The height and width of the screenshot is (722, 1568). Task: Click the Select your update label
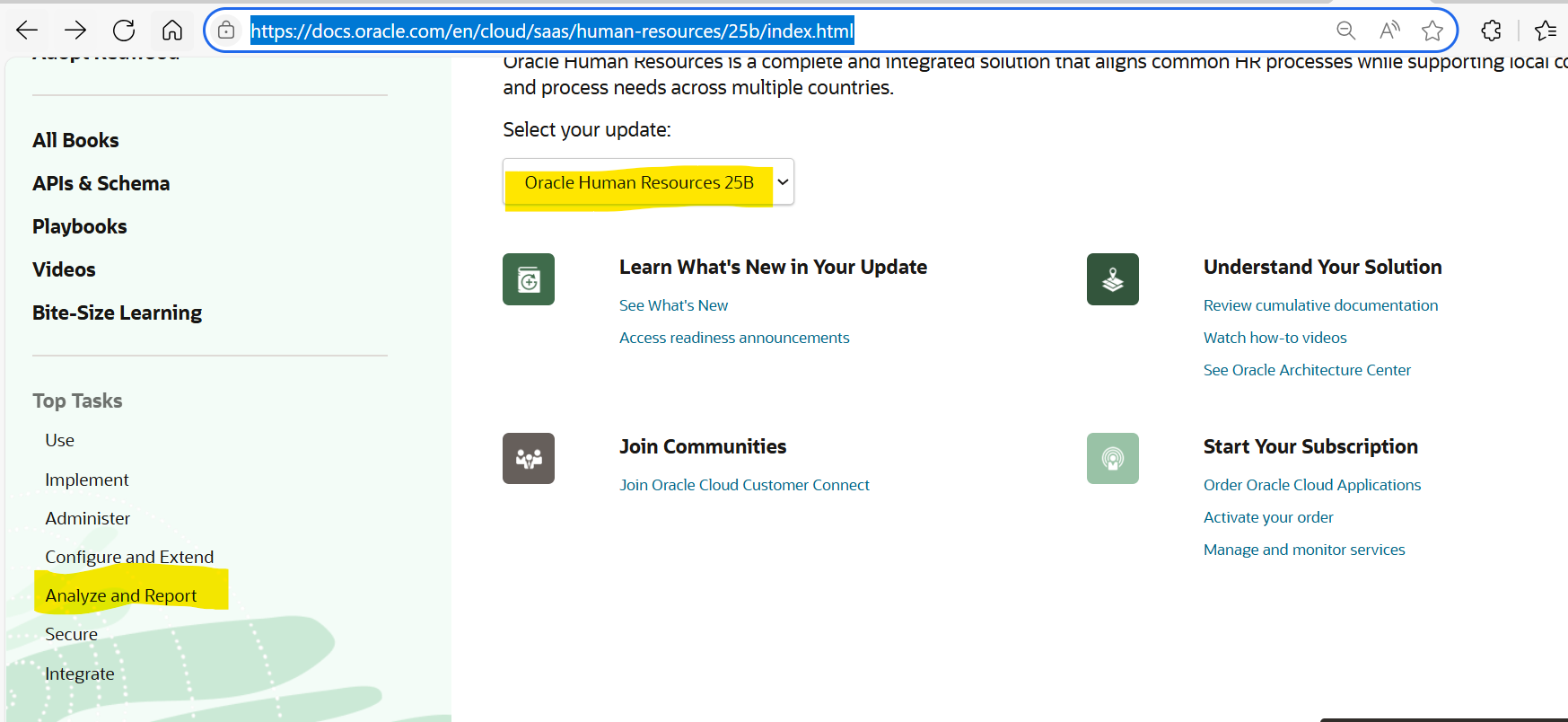[587, 129]
